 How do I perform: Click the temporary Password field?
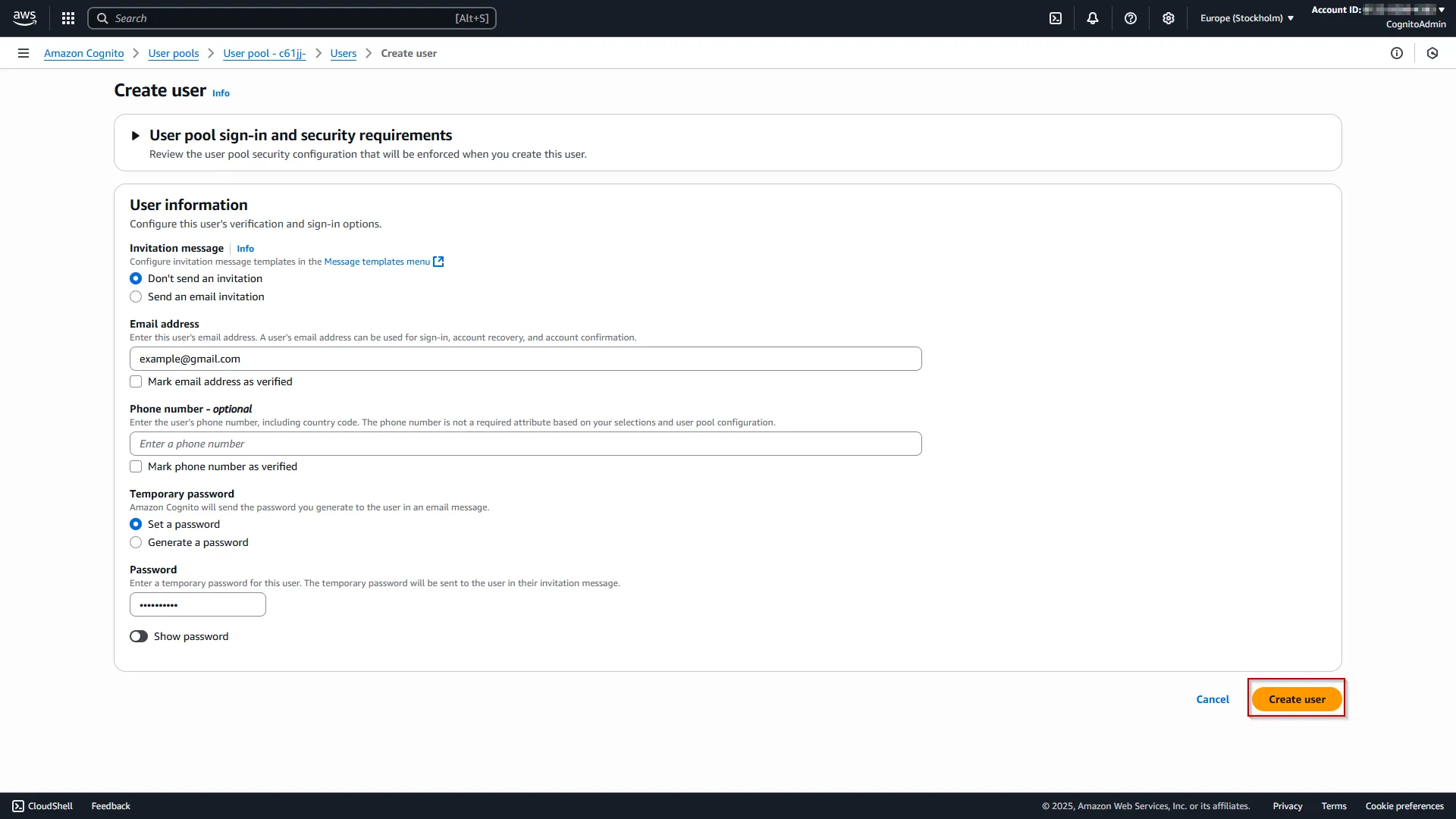point(198,604)
